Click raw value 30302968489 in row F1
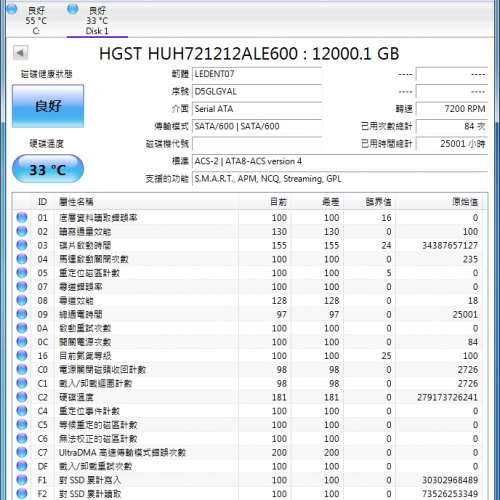The width and height of the screenshot is (500, 500). click(450, 480)
